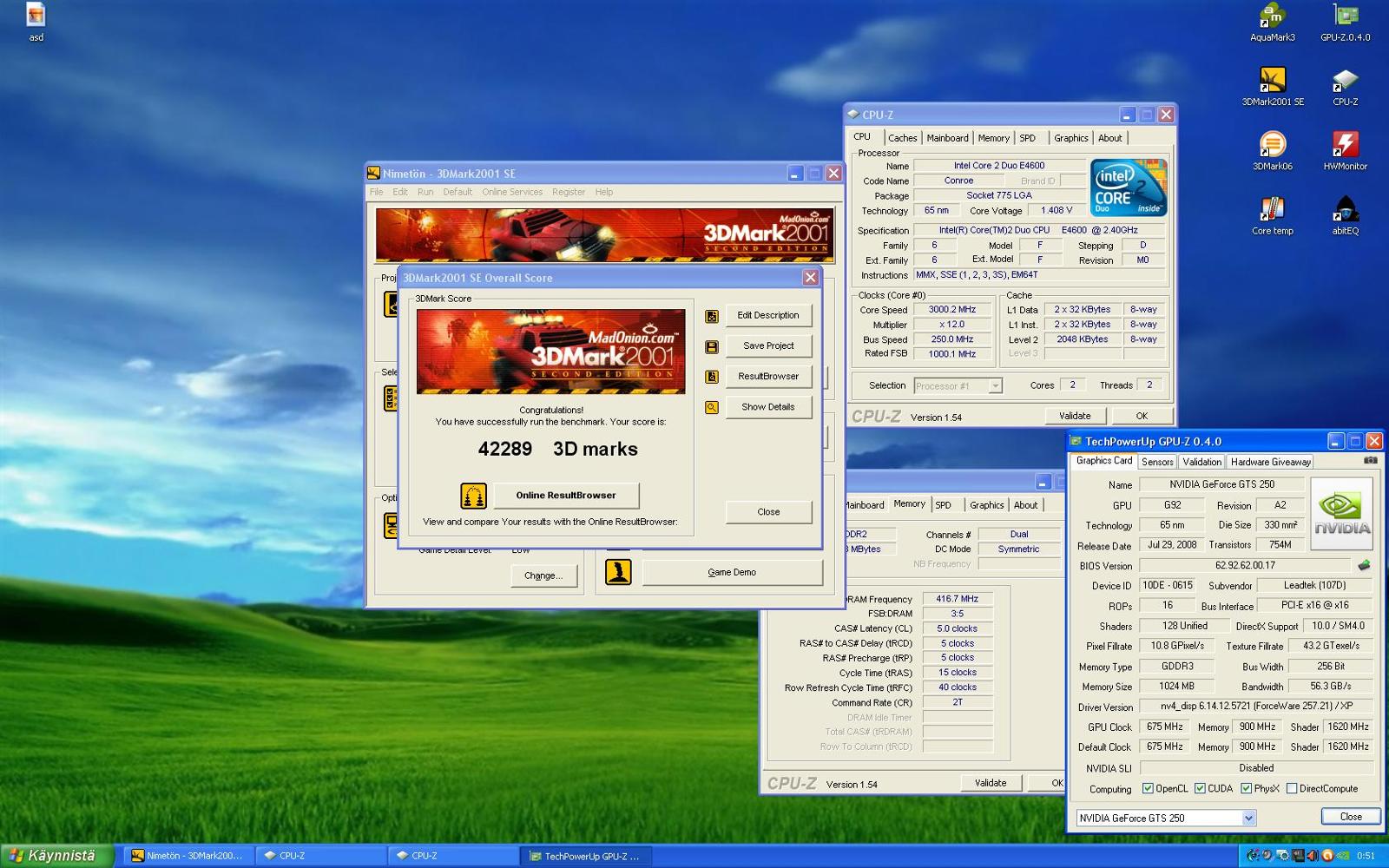Click Validate in the lower CPU-Z window
The width and height of the screenshot is (1389, 868).
pos(991,783)
